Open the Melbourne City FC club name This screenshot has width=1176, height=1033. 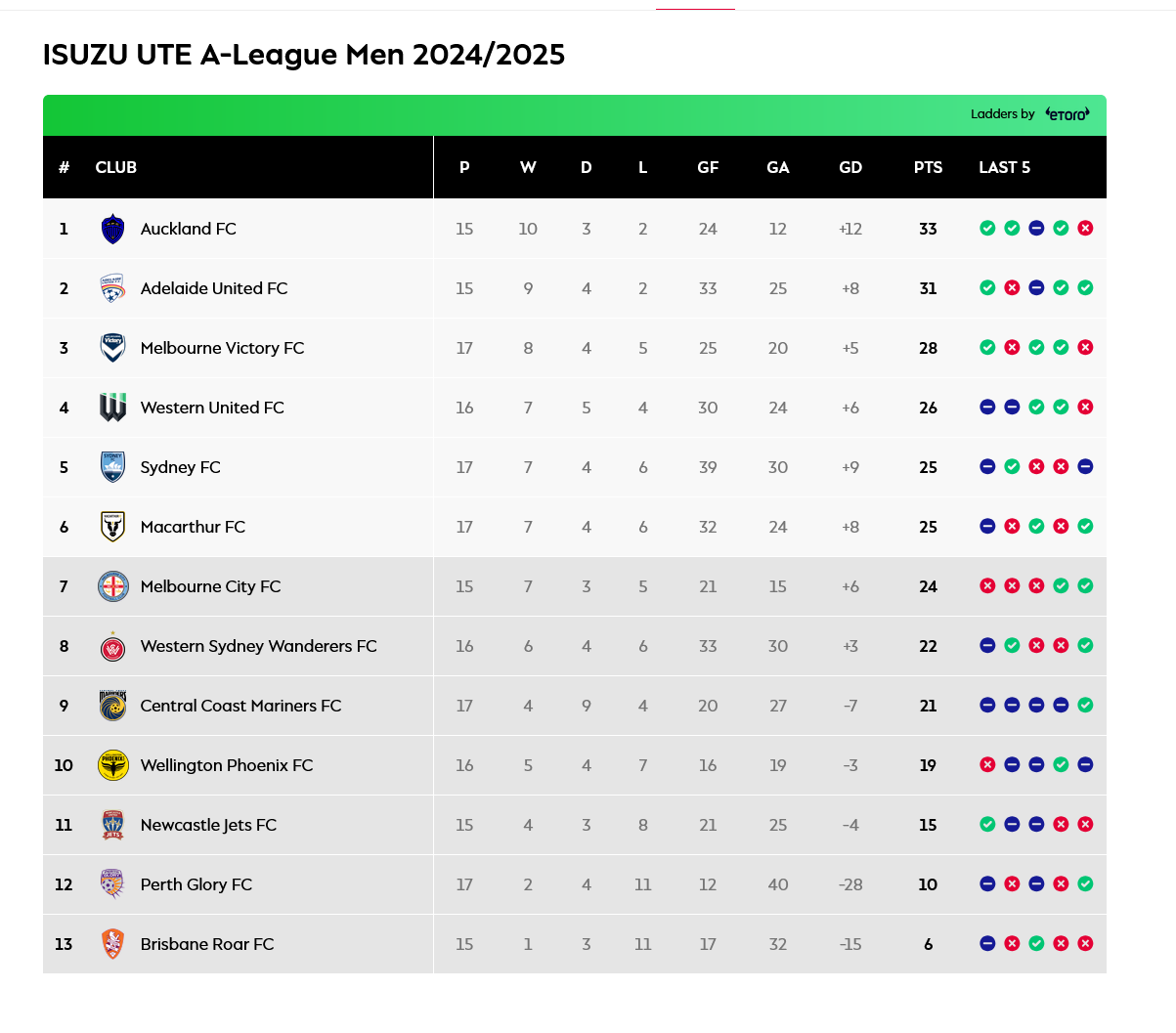pos(210,586)
